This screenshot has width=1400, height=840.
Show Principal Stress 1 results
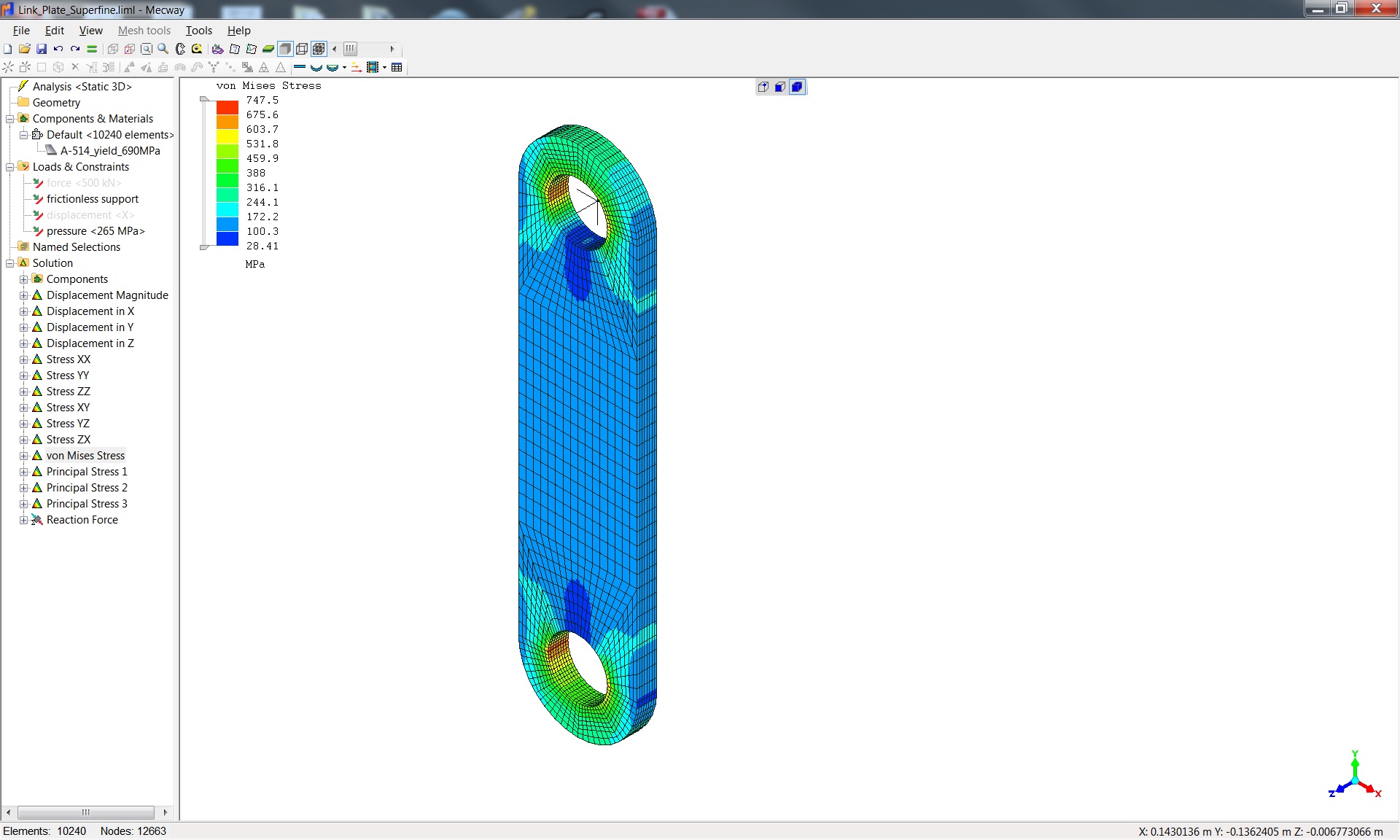[87, 472]
